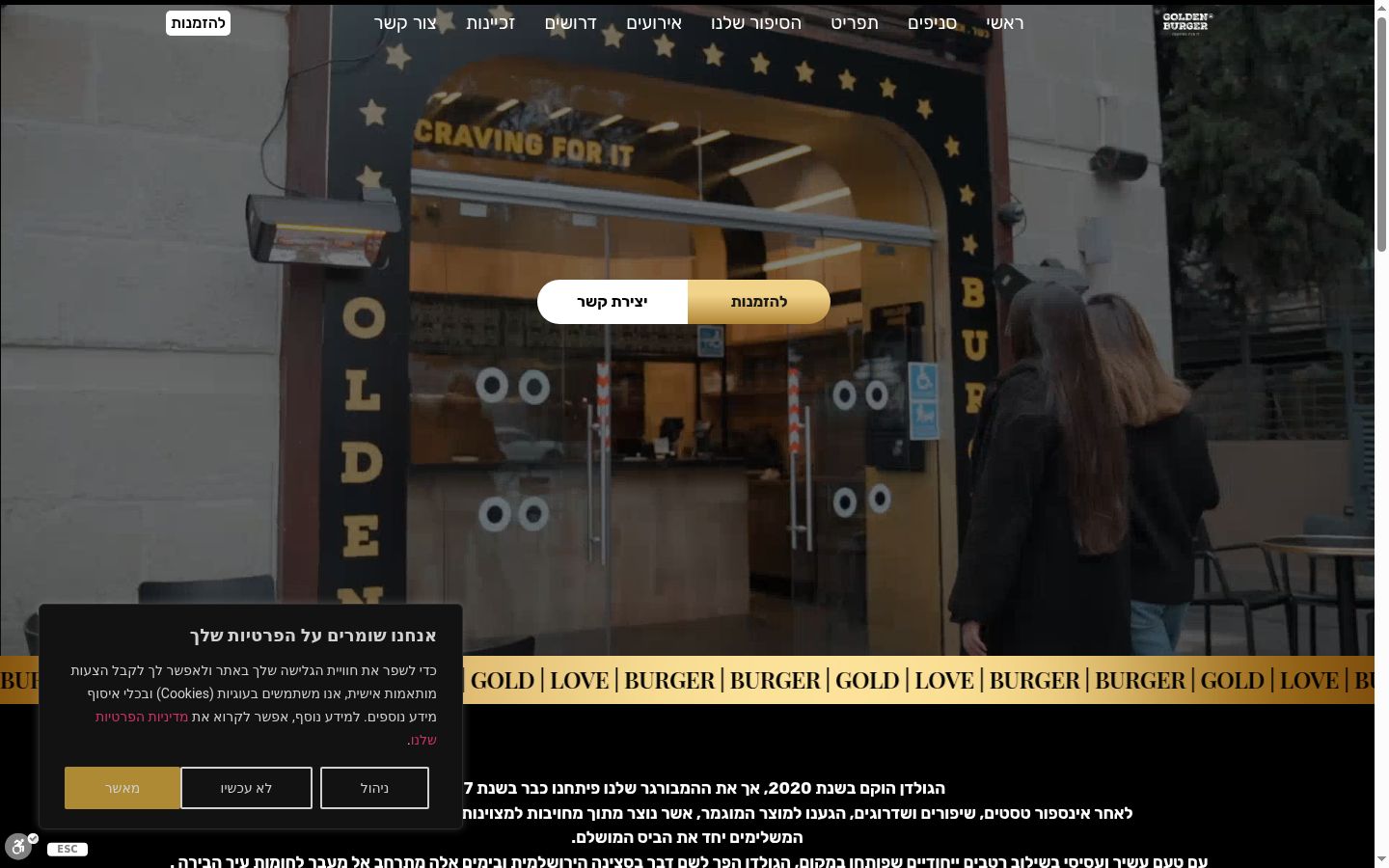Viewport: 1389px width, 868px height.
Task: Open cookie settings via ניהול button
Action: (x=374, y=788)
